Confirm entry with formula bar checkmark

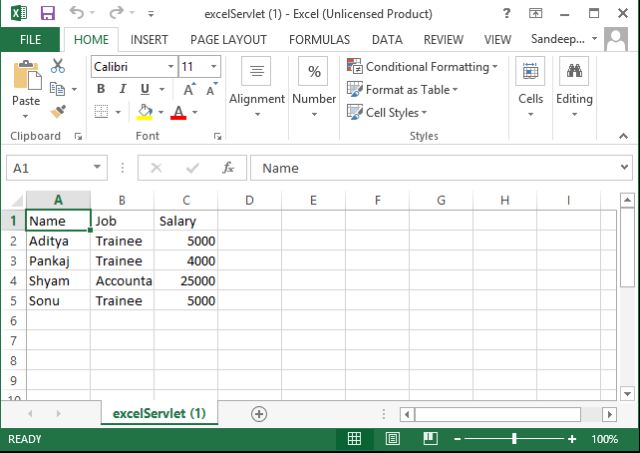[192, 168]
